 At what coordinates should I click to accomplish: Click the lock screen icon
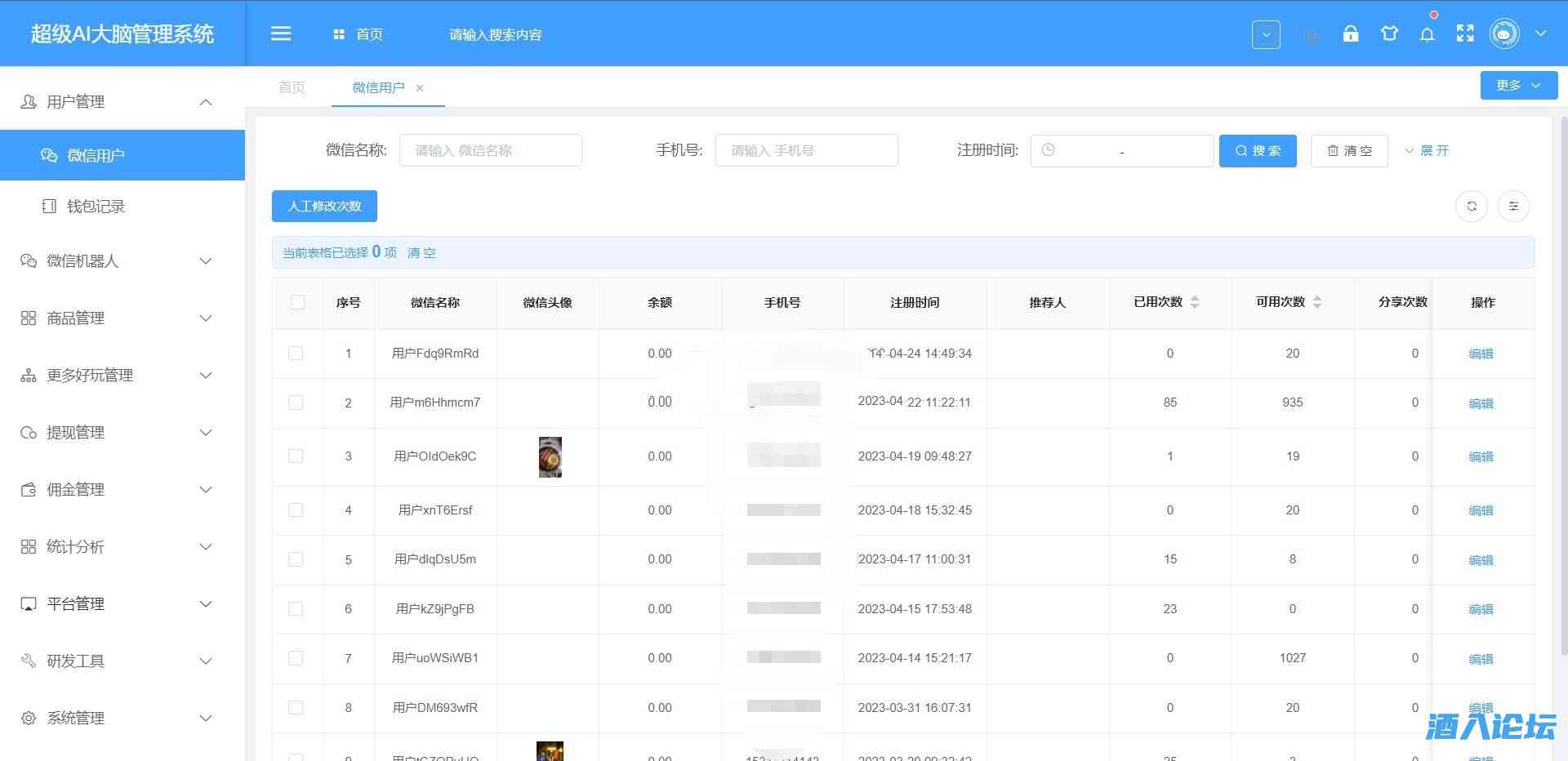coord(1351,33)
